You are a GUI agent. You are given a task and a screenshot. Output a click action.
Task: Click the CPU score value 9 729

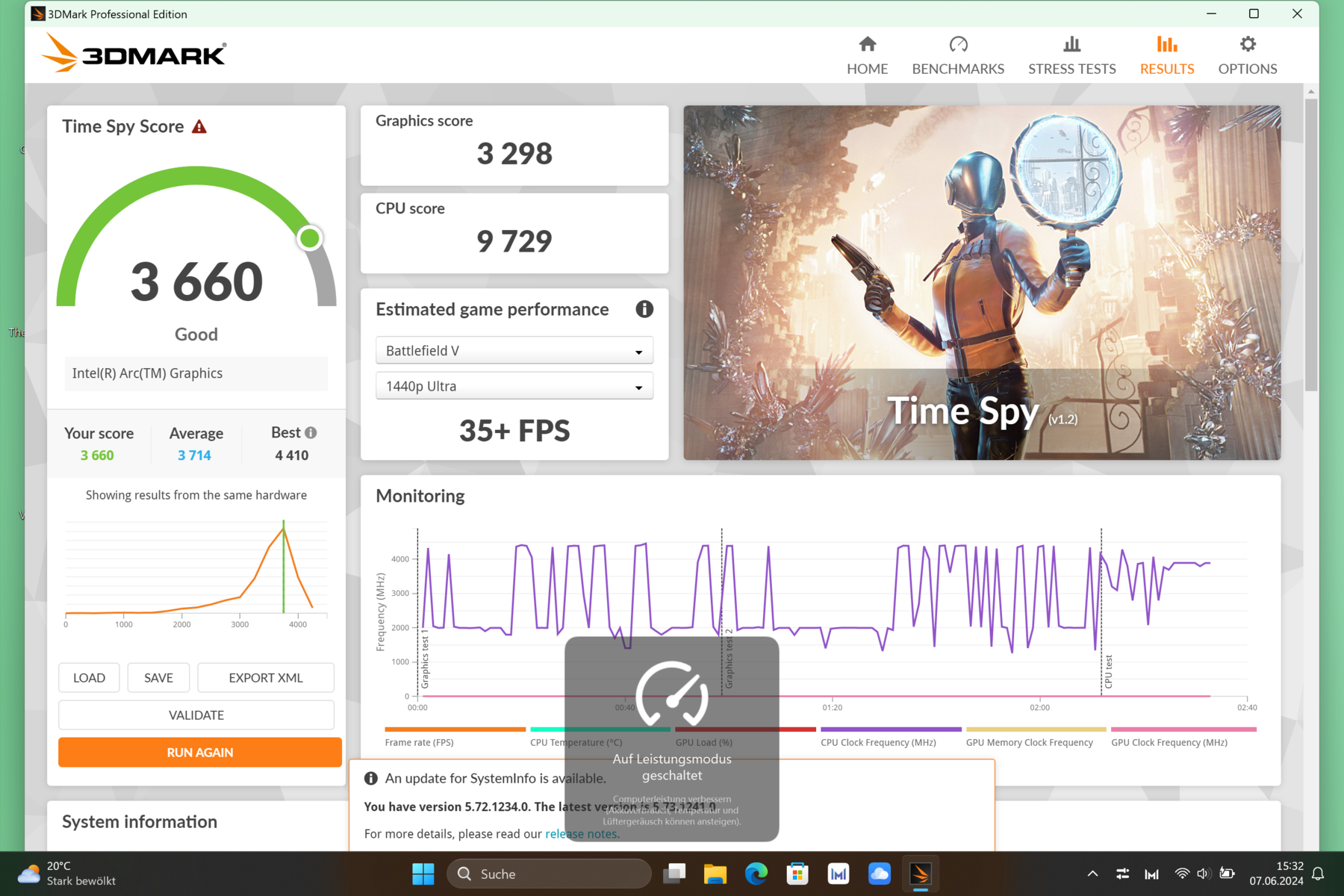(514, 241)
